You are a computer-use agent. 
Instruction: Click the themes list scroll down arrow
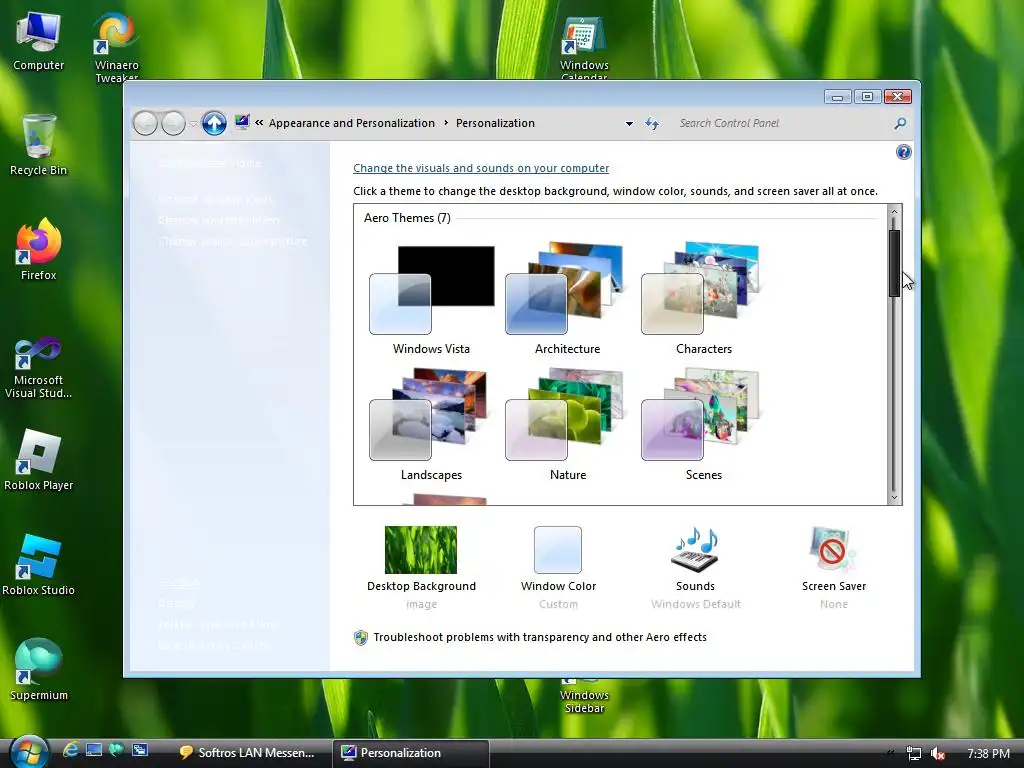(894, 498)
